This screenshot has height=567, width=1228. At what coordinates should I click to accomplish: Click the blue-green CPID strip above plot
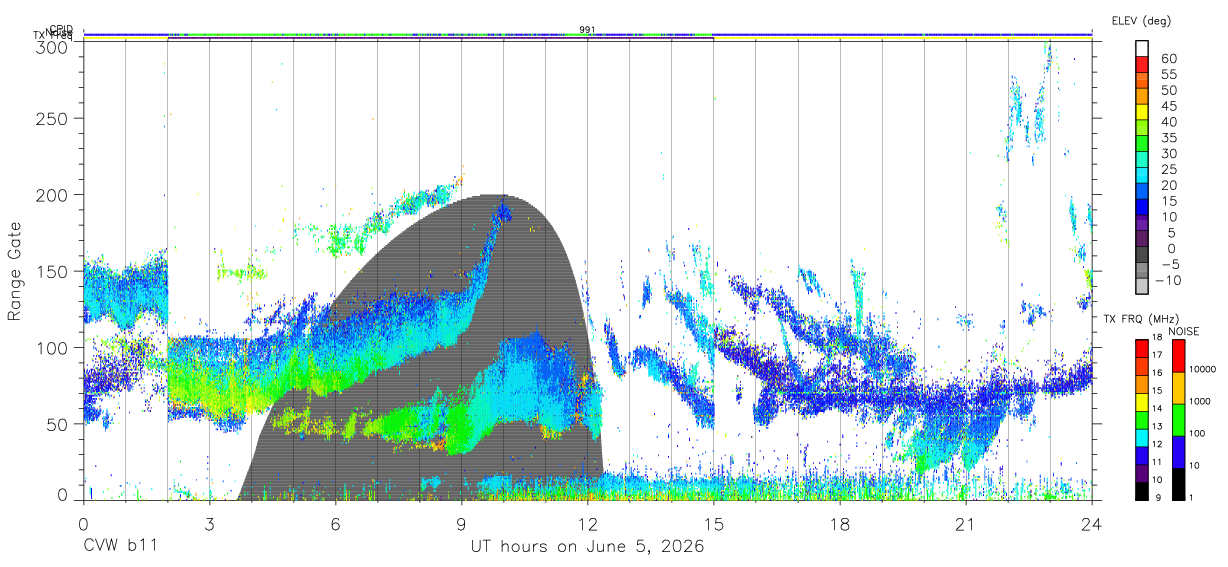(587, 35)
